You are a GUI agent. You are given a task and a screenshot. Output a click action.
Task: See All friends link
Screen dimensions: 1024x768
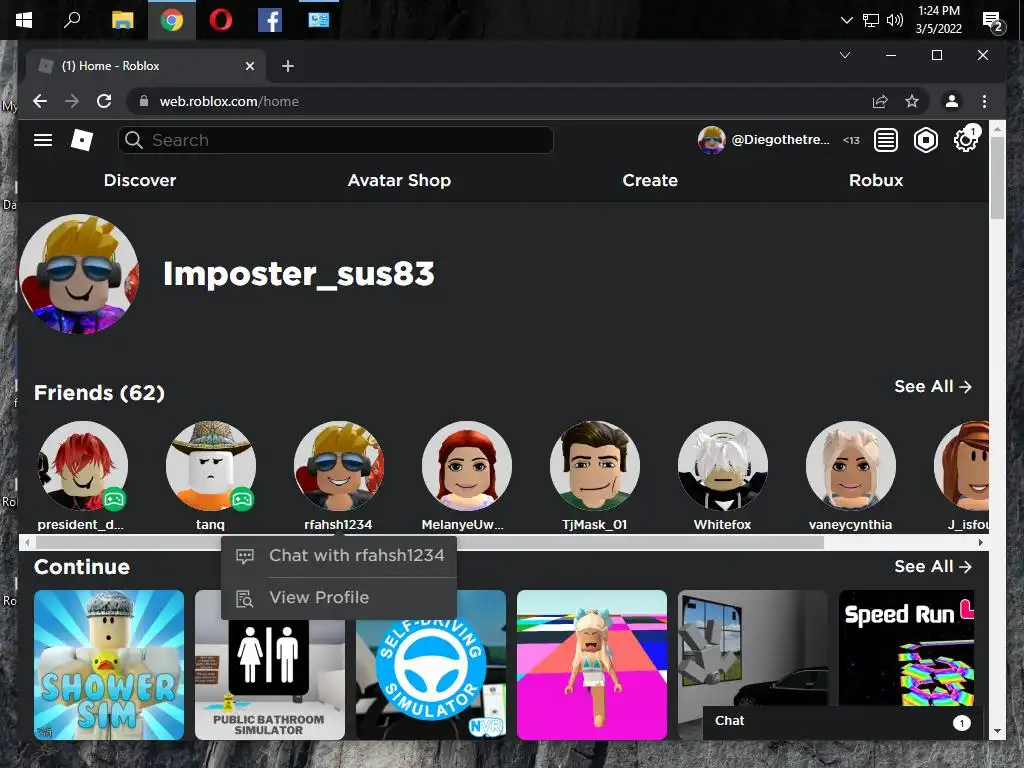click(933, 387)
